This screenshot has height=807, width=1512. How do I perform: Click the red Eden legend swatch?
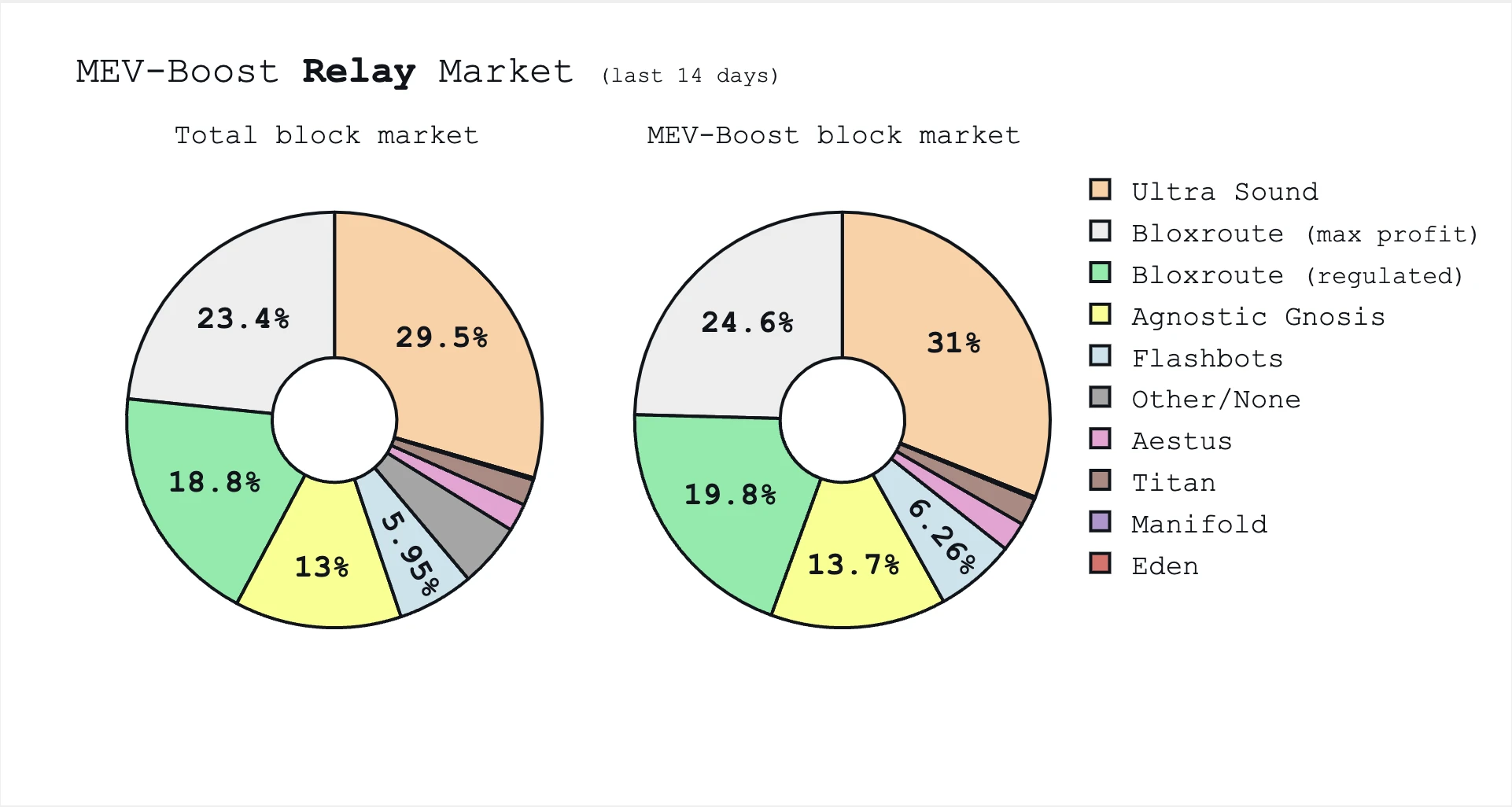coord(1100,564)
